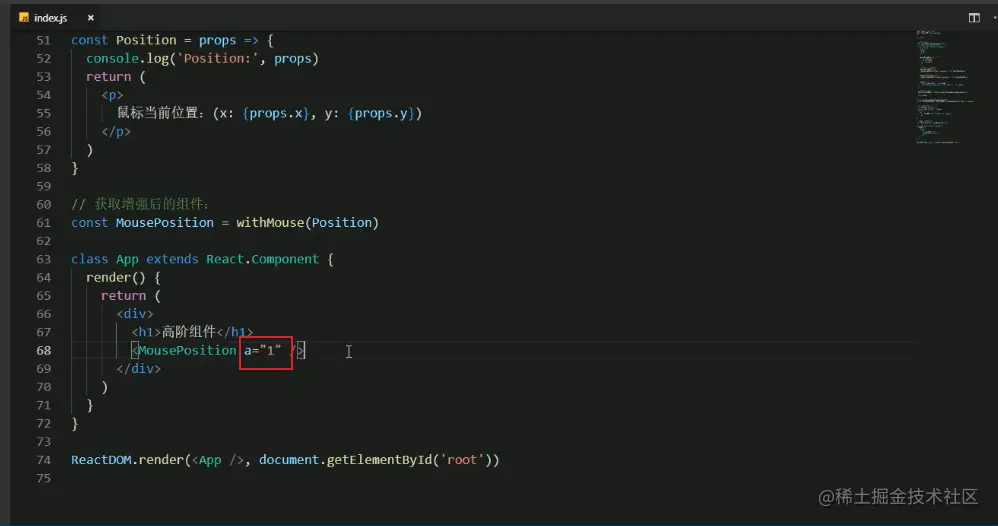This screenshot has height=526, width=998.
Task: Click the 'Position:' string on line 52
Action: 218,59
